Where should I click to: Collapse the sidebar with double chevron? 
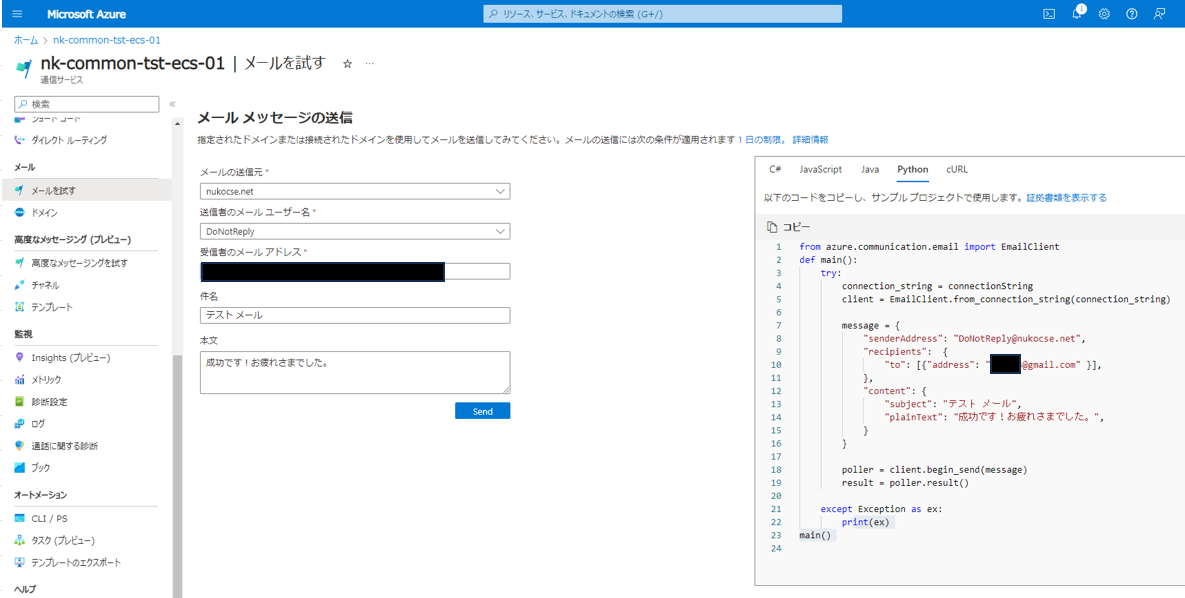pyautogui.click(x=172, y=104)
